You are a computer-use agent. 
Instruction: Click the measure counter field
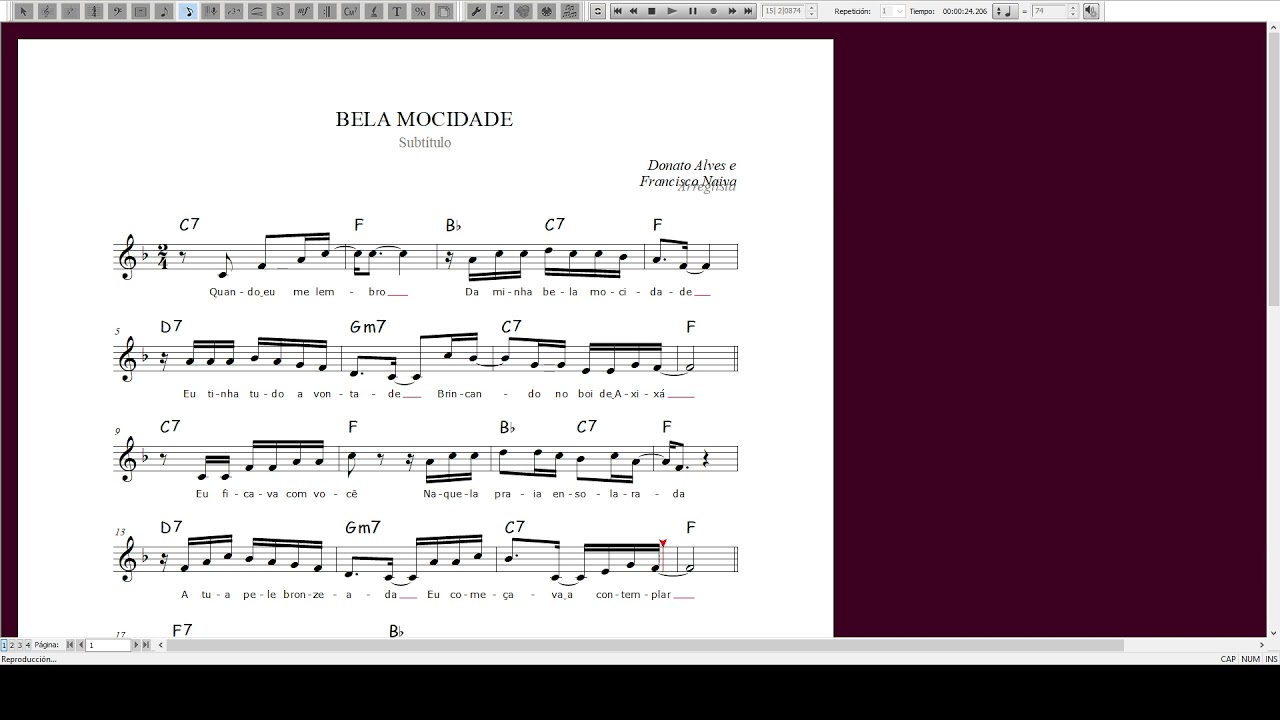click(x=783, y=11)
